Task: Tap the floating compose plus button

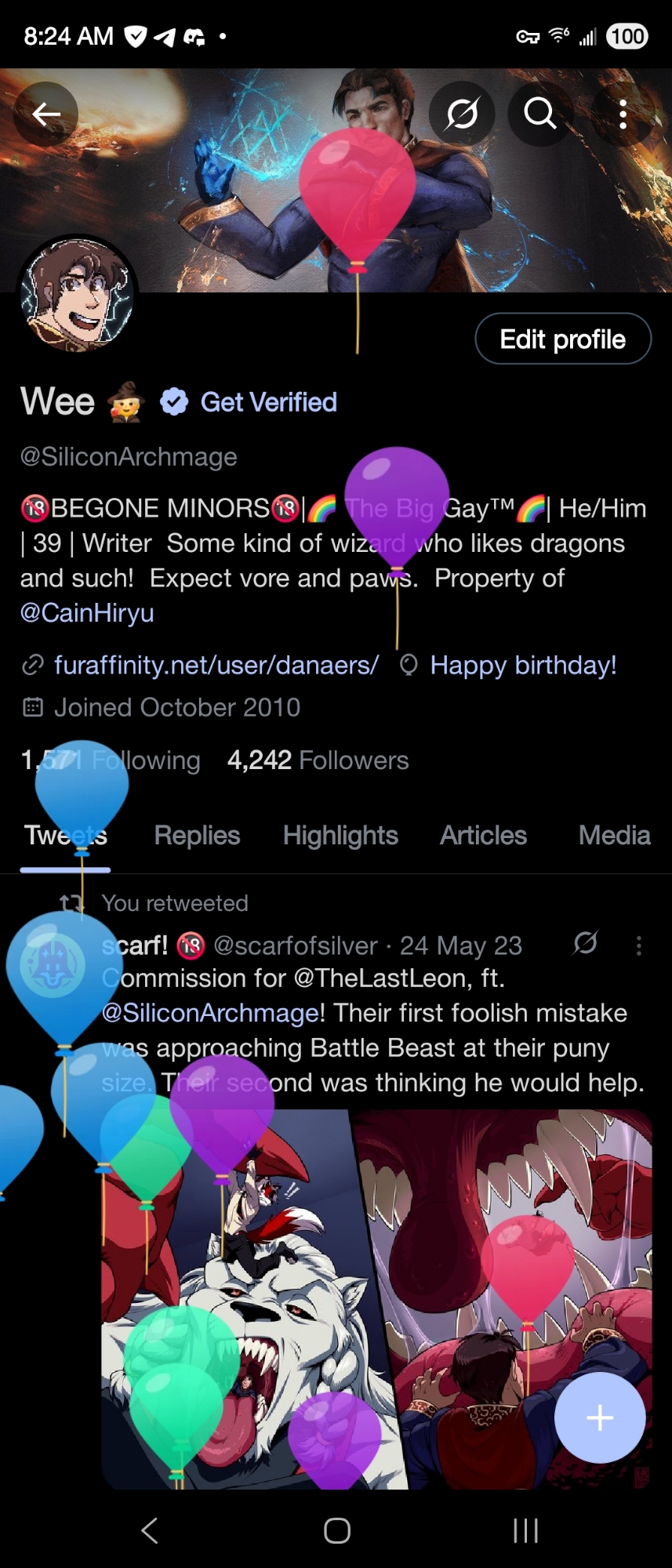Action: click(x=600, y=1417)
